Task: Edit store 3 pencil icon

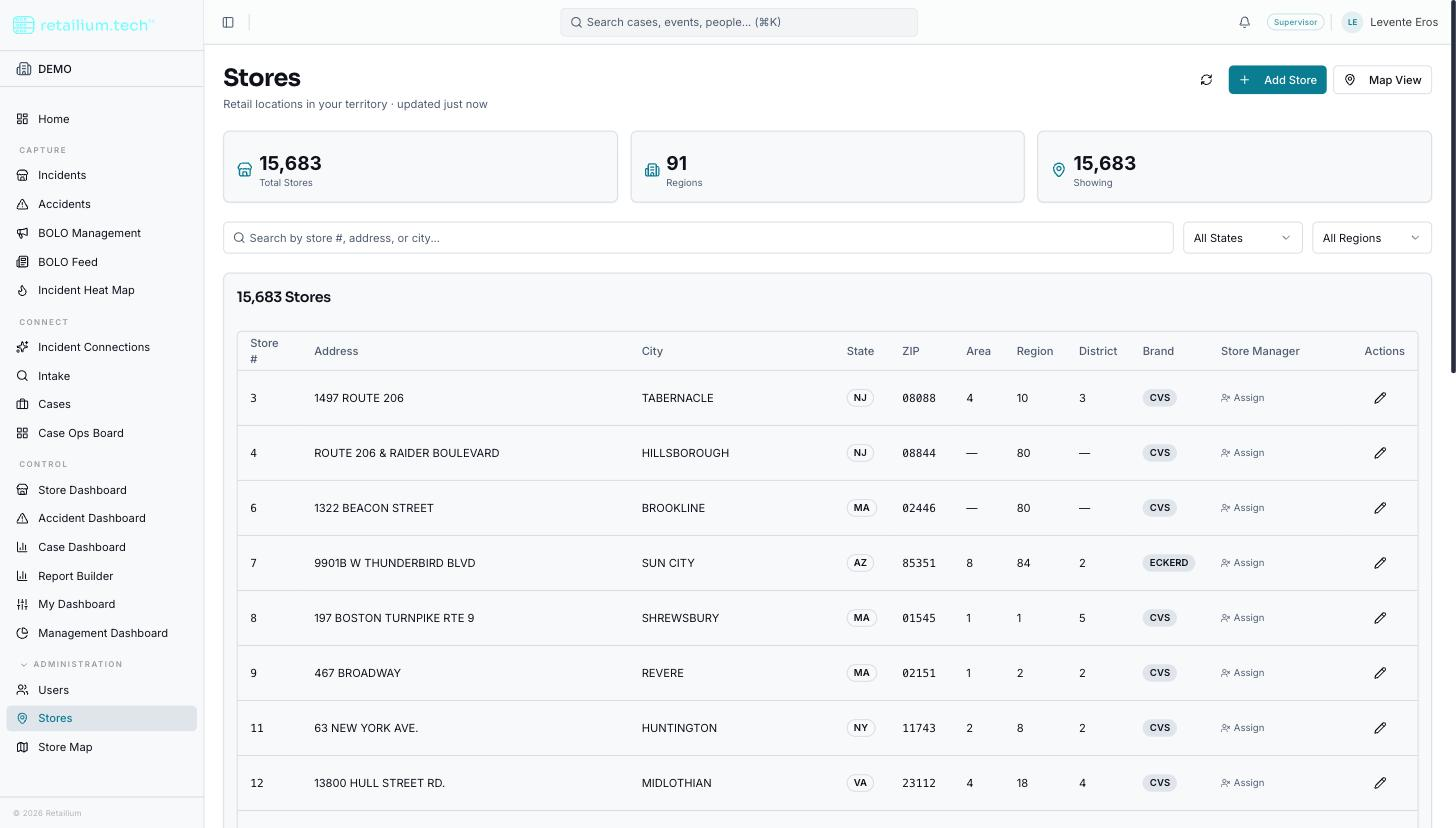Action: (x=1380, y=398)
